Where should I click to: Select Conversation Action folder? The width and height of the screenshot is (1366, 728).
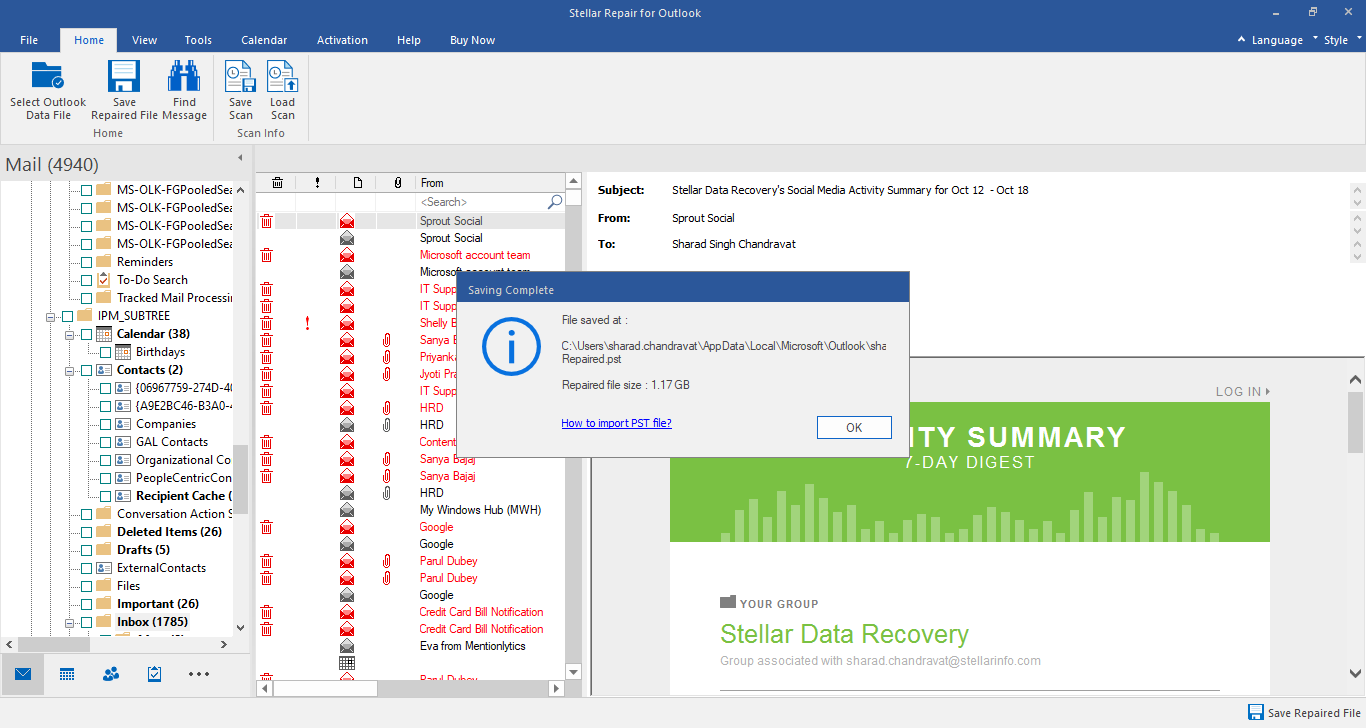point(174,514)
